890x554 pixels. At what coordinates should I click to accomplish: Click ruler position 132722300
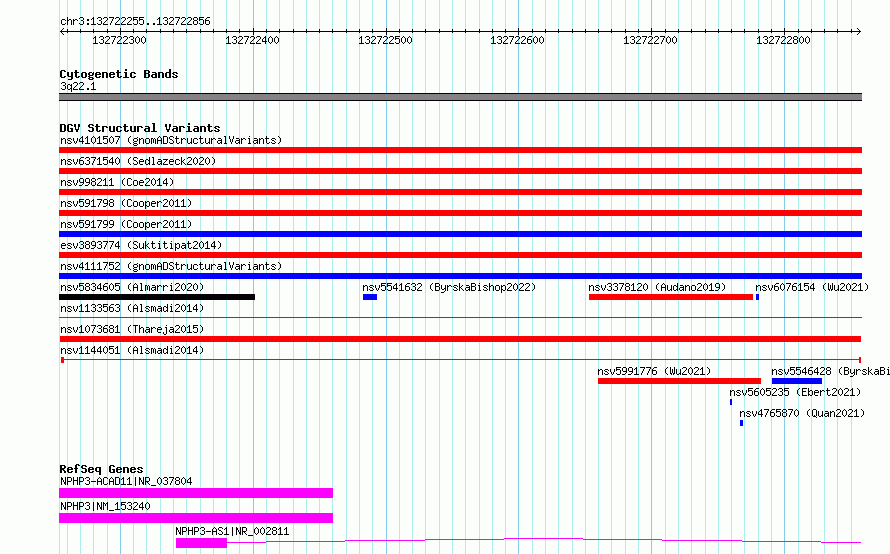click(x=119, y=40)
